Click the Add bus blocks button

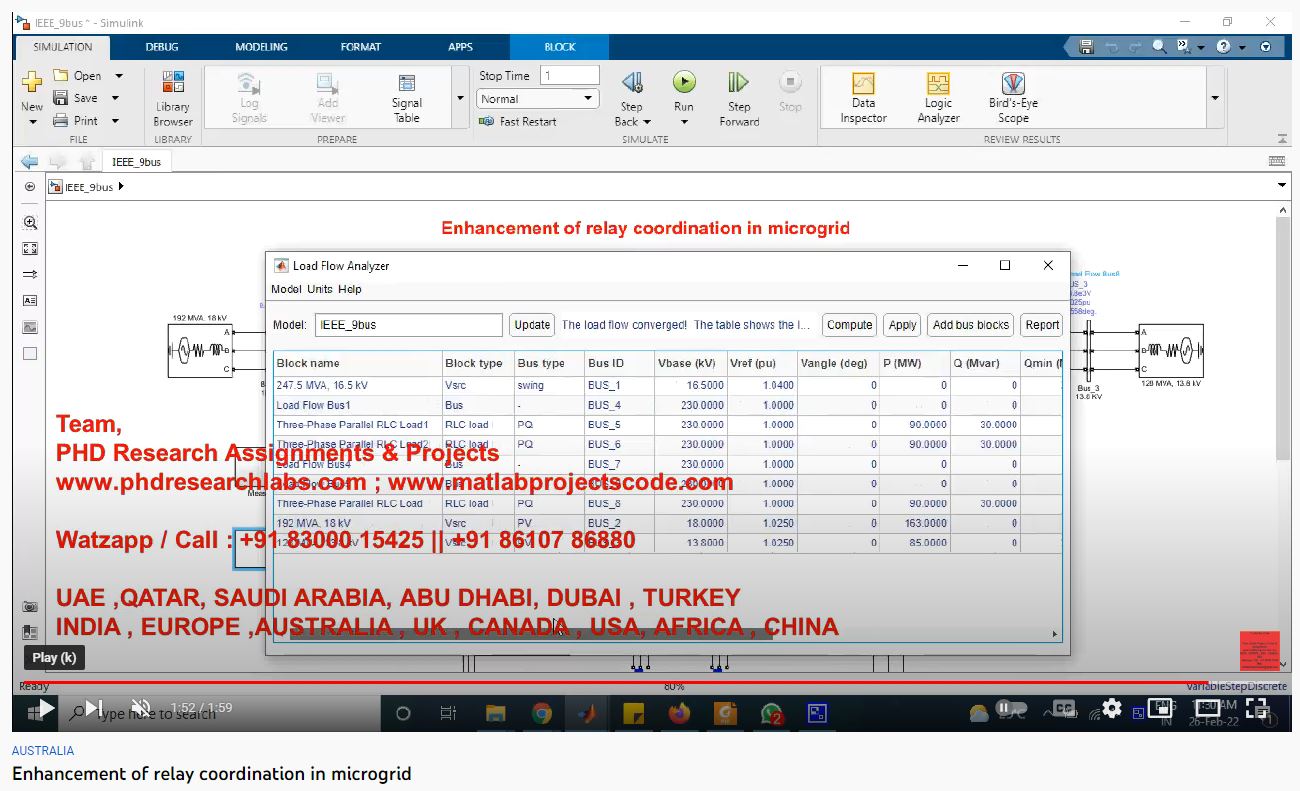970,325
